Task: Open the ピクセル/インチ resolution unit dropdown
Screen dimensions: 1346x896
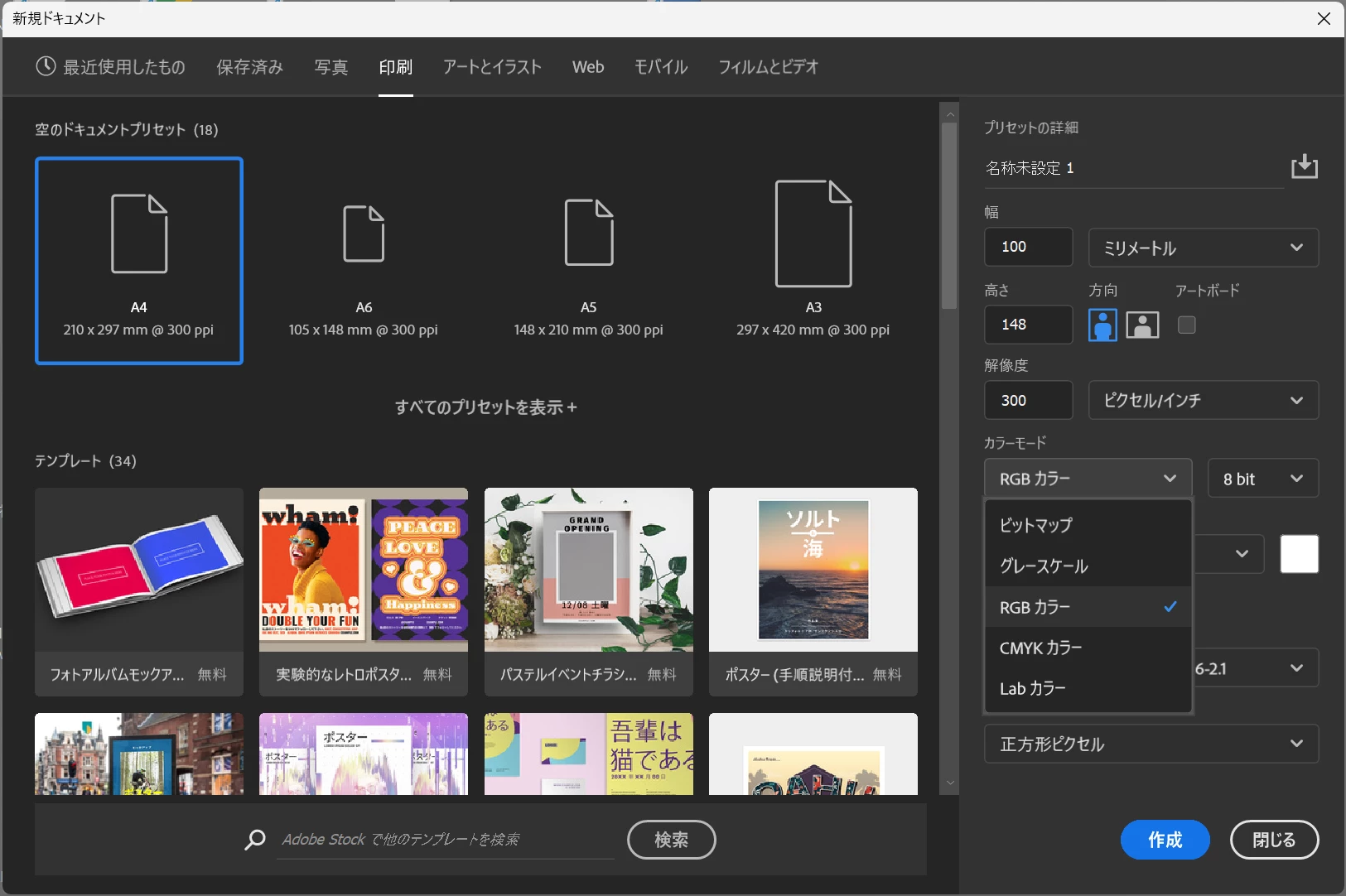Action: 1204,400
